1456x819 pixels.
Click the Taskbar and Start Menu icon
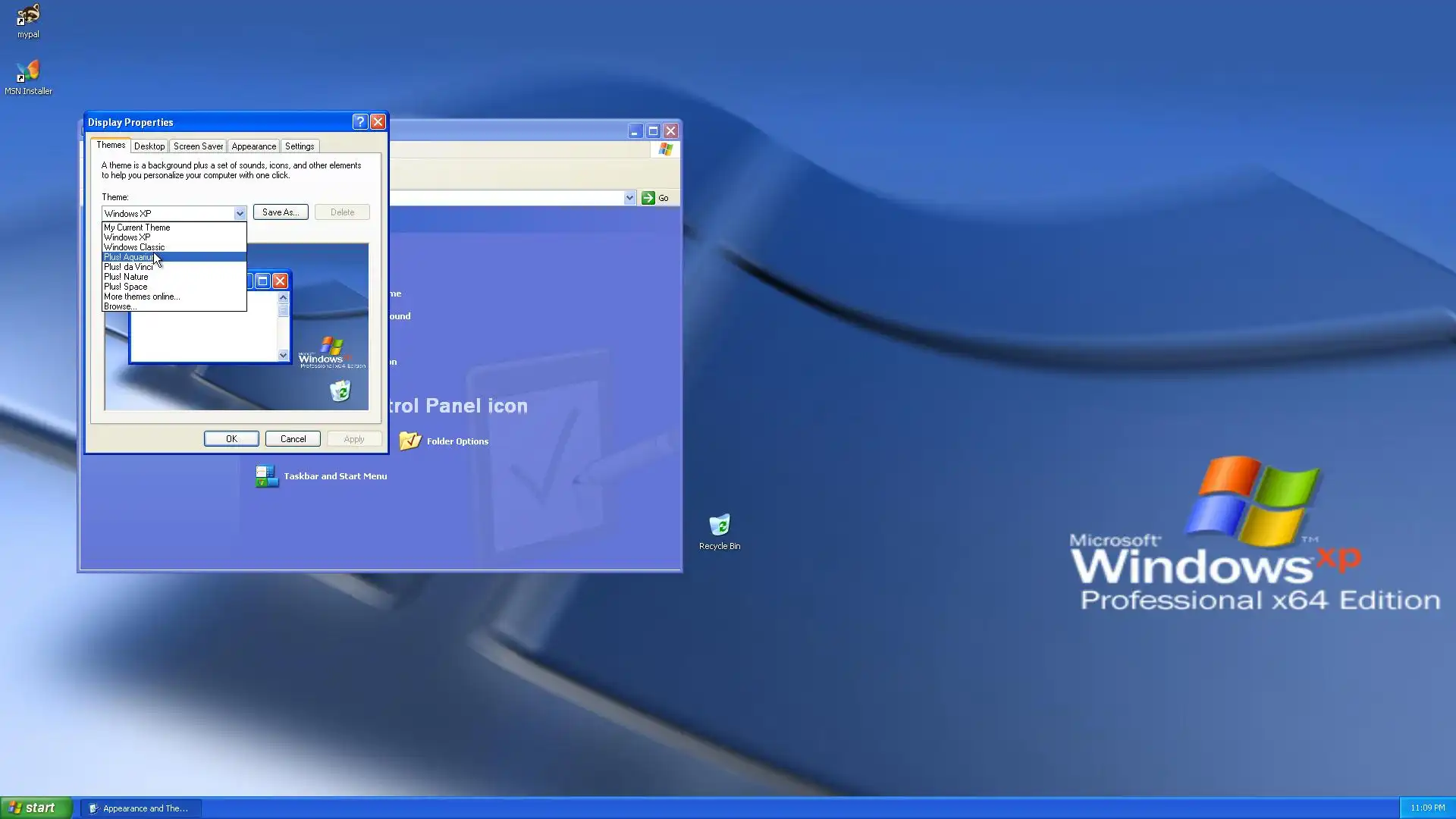[266, 476]
